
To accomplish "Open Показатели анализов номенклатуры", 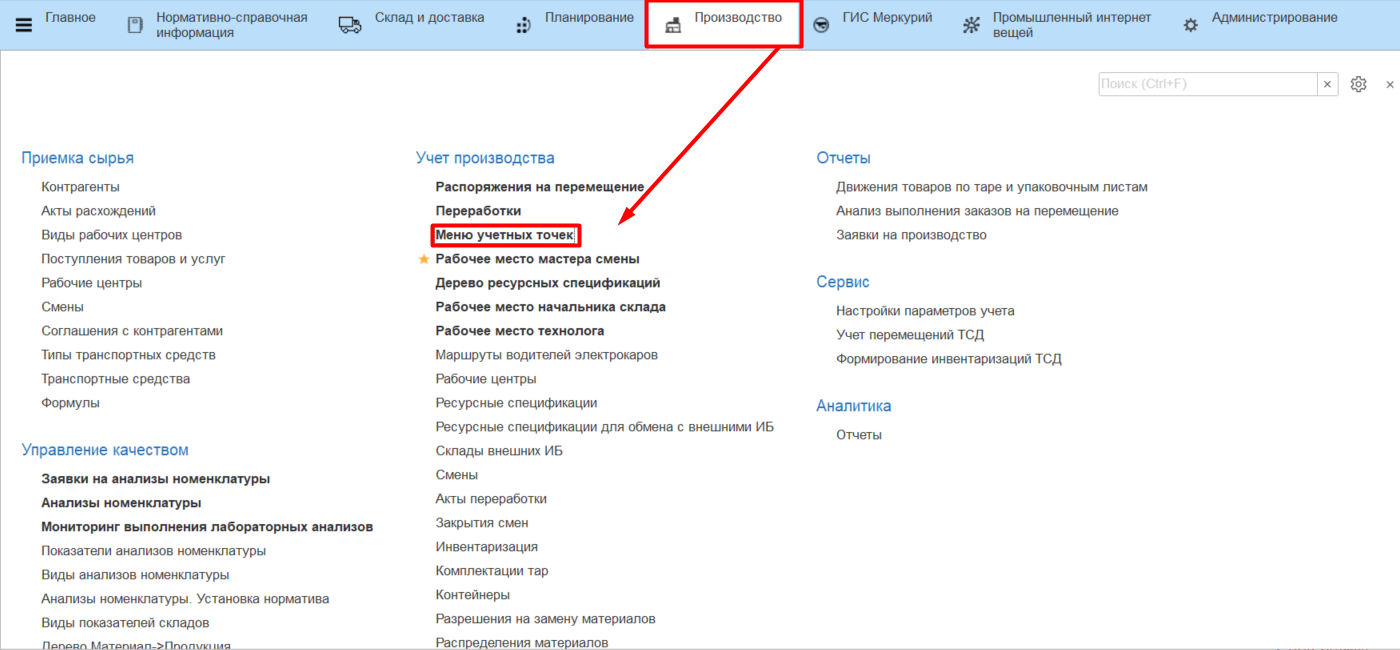I will 153,551.
